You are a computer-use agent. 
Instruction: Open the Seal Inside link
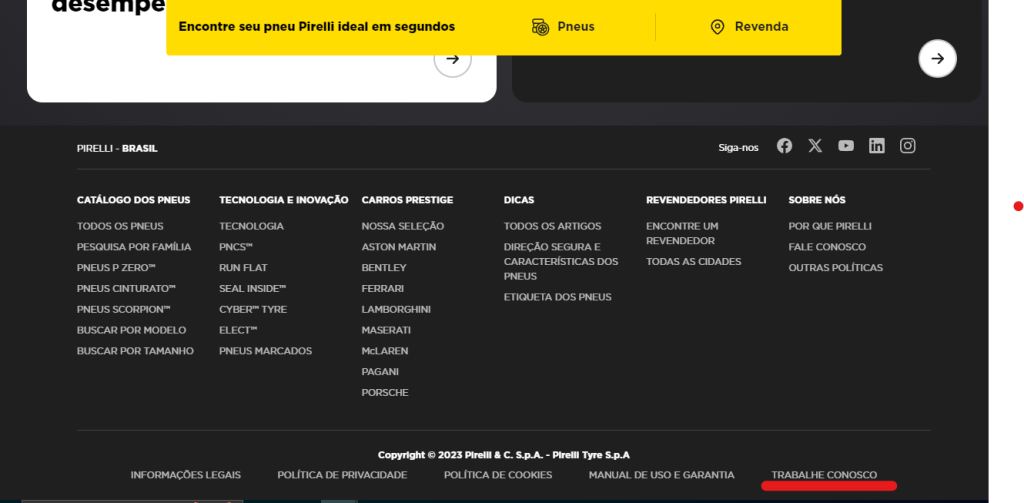[x=253, y=289]
